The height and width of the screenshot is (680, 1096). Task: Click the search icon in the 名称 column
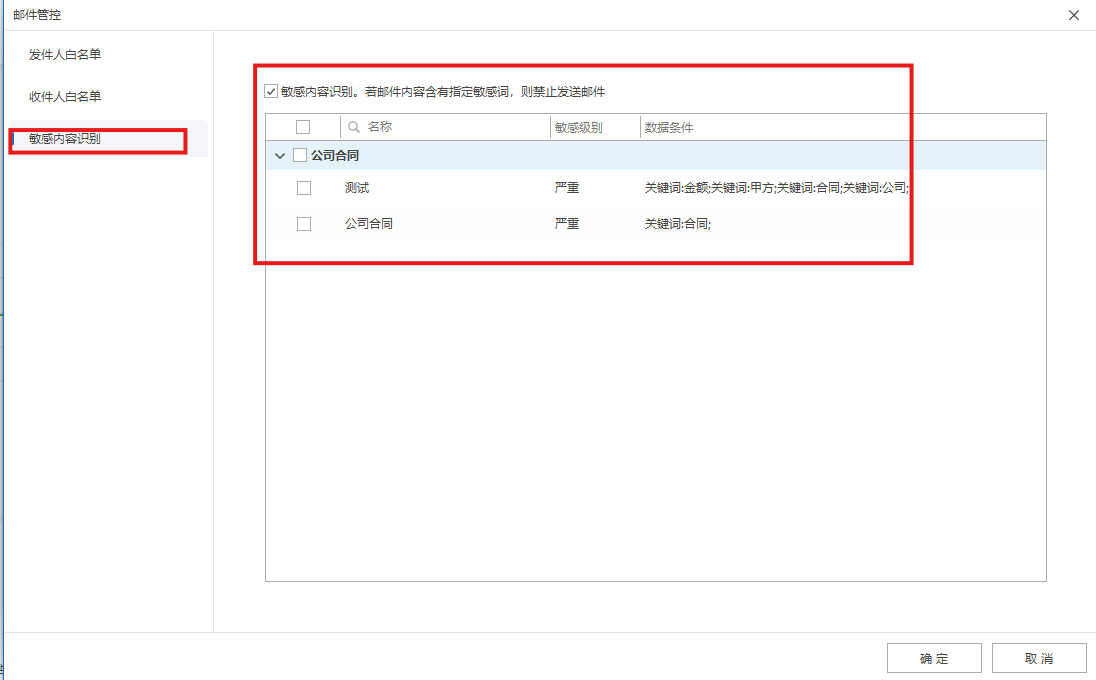[354, 126]
